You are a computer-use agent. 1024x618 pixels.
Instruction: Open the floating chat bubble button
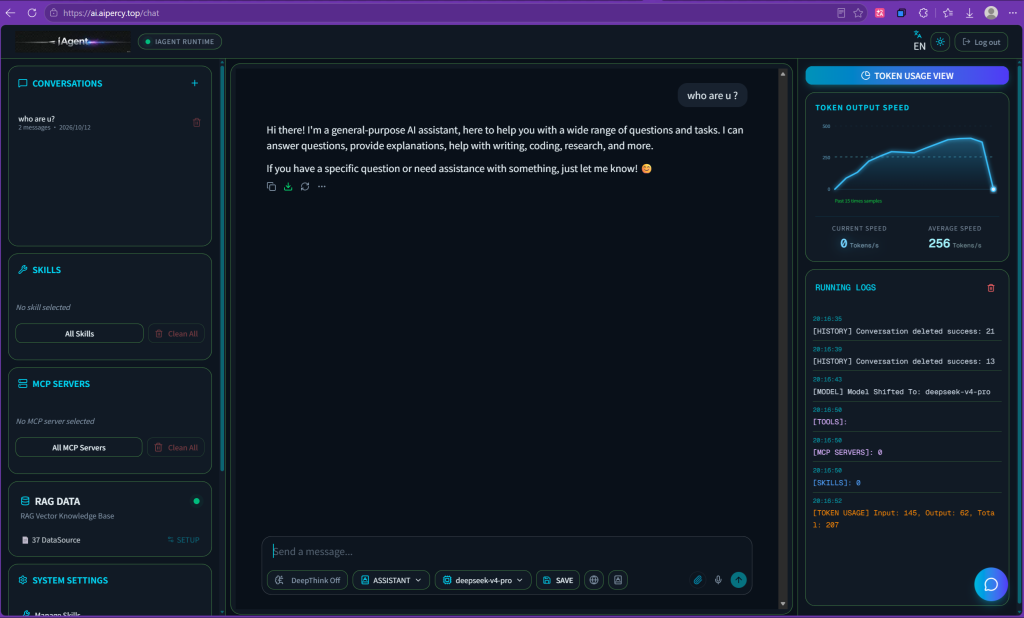point(991,584)
